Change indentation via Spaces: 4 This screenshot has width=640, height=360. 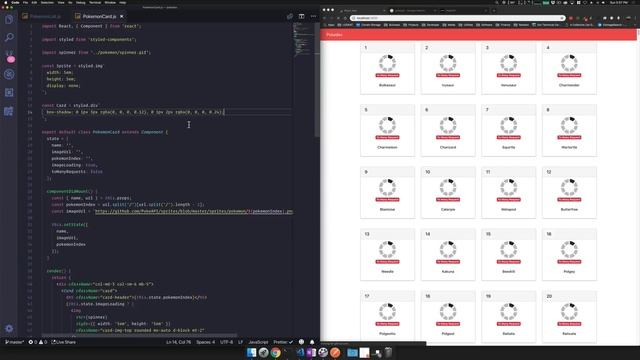pyautogui.click(x=205, y=342)
